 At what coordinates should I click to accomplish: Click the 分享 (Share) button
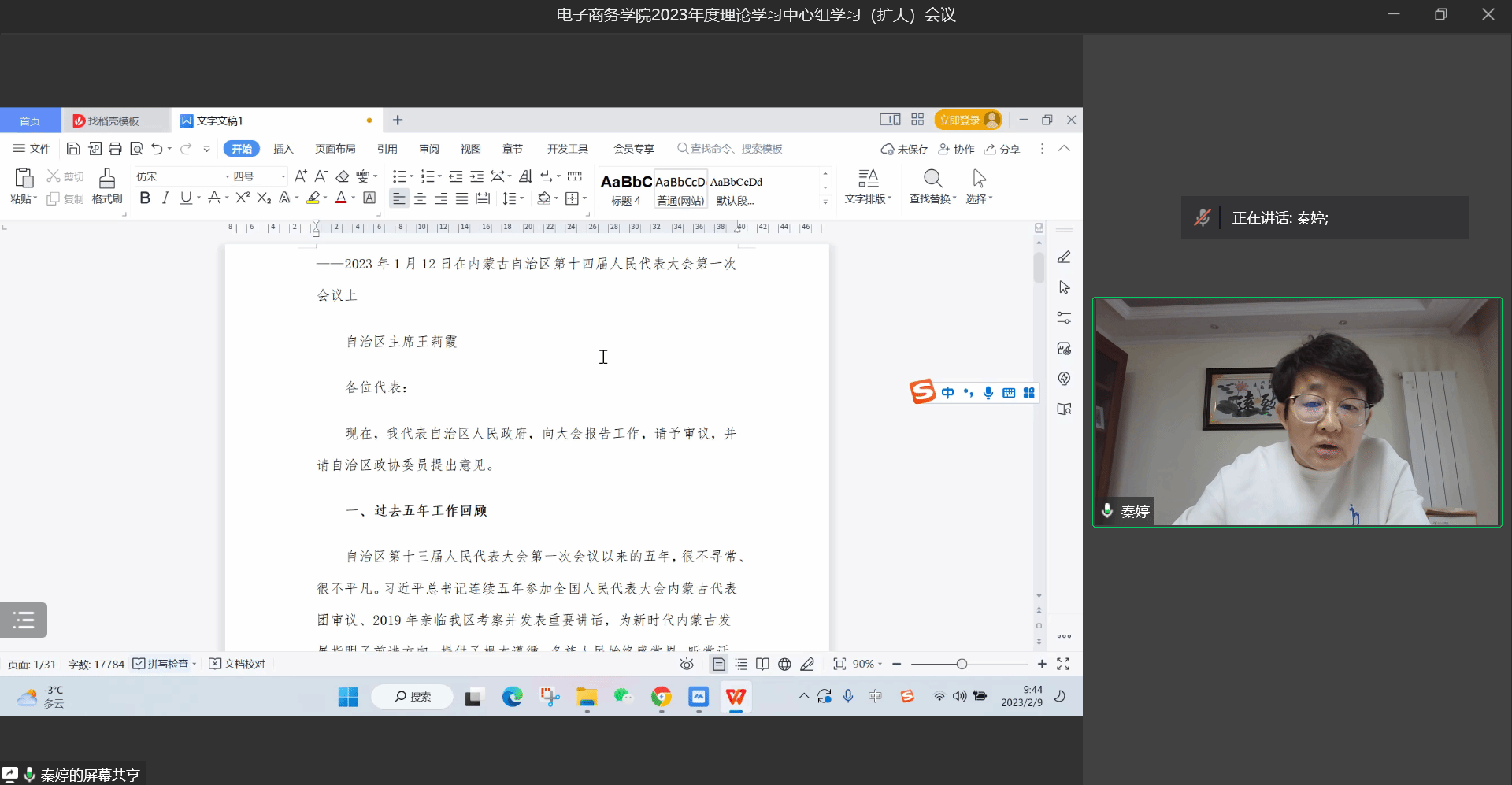point(1002,149)
